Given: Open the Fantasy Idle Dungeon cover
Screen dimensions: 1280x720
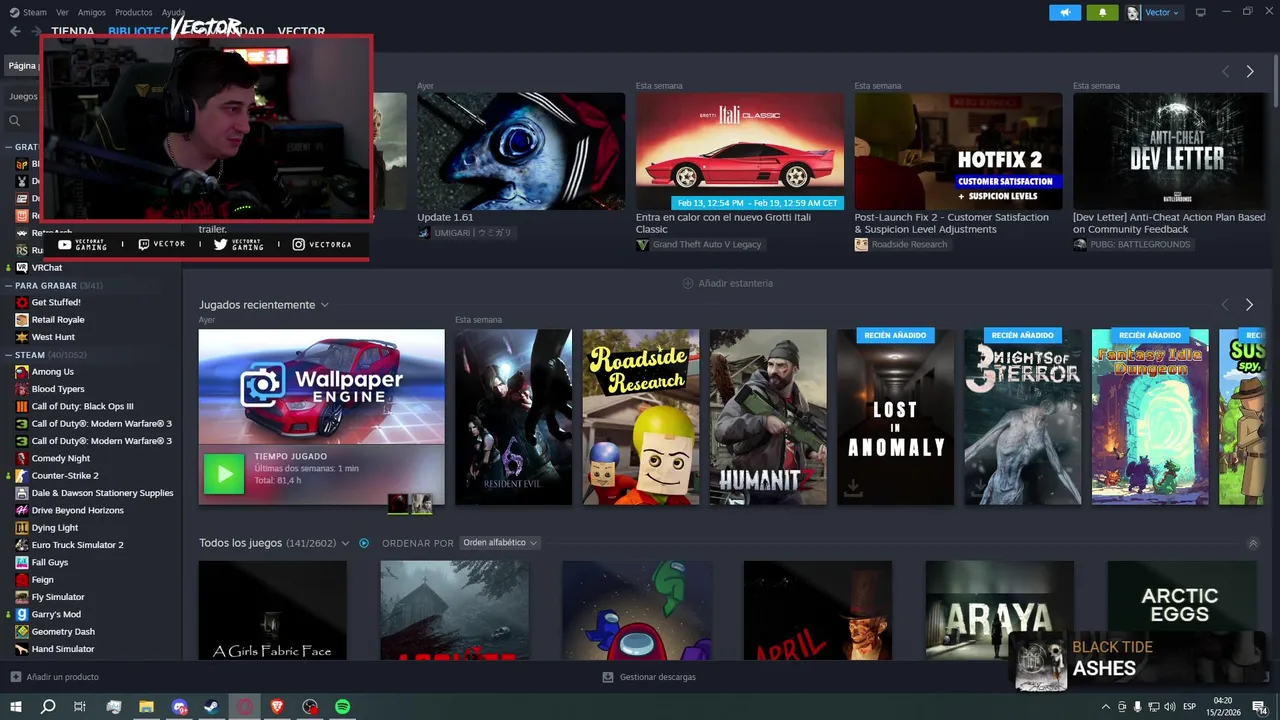Looking at the screenshot, I should 1150,417.
